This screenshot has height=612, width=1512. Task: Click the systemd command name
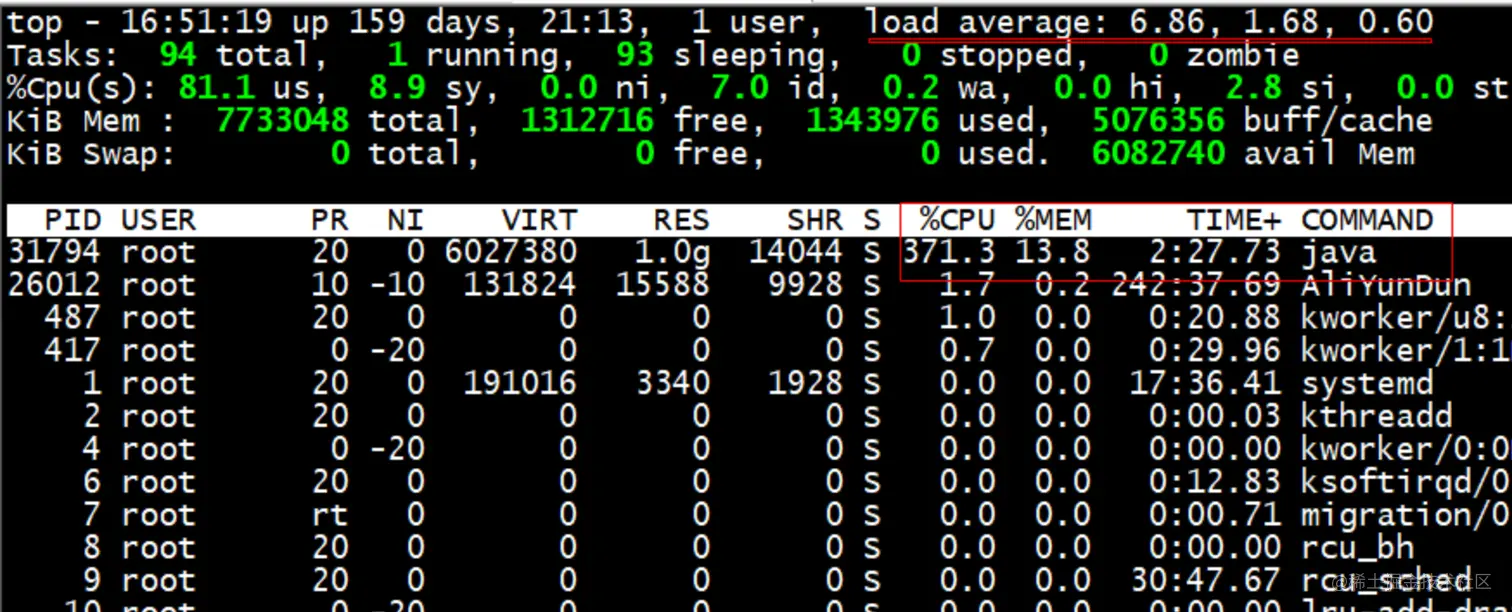coord(1367,385)
